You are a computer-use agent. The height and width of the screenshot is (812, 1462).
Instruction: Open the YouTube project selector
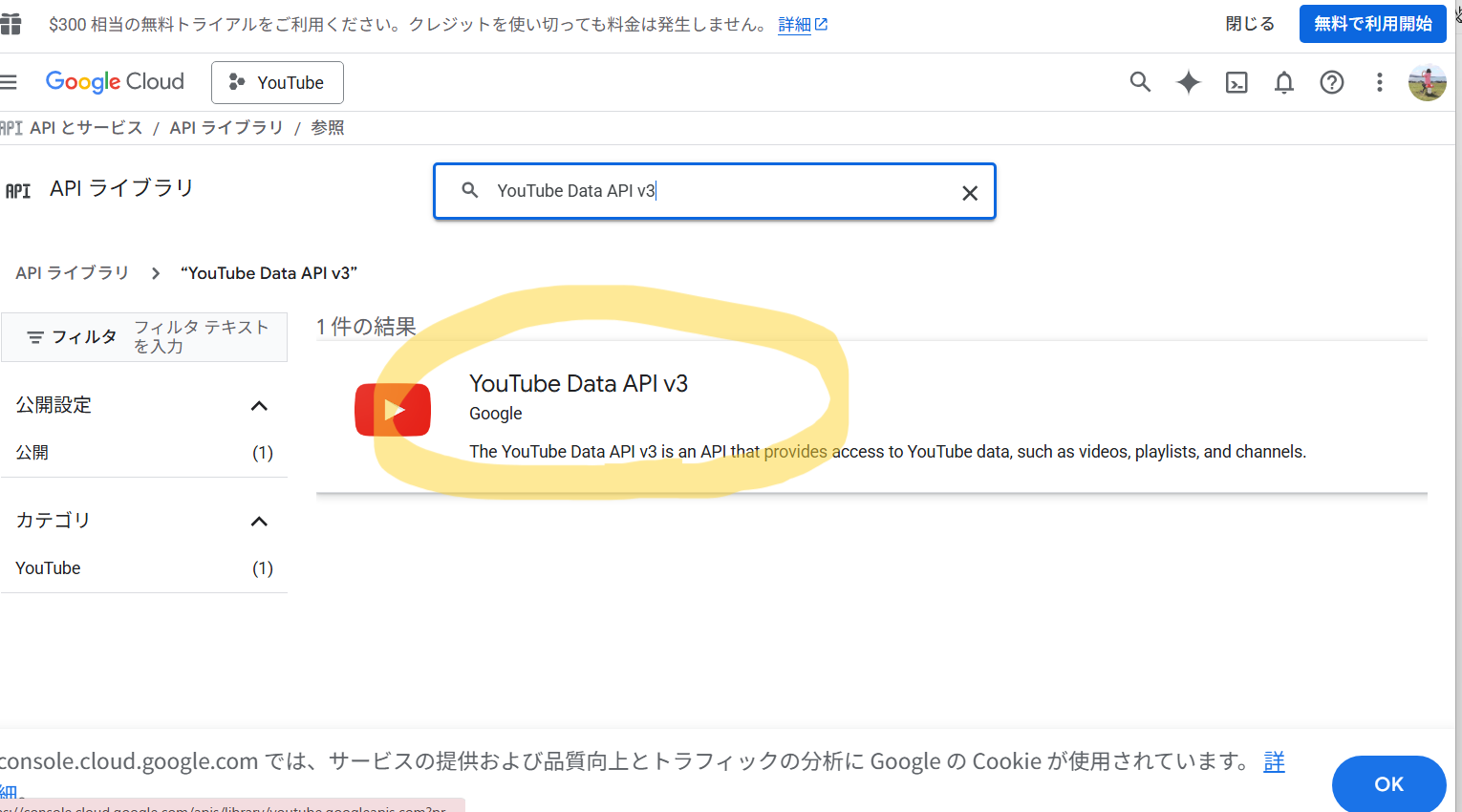tap(277, 82)
